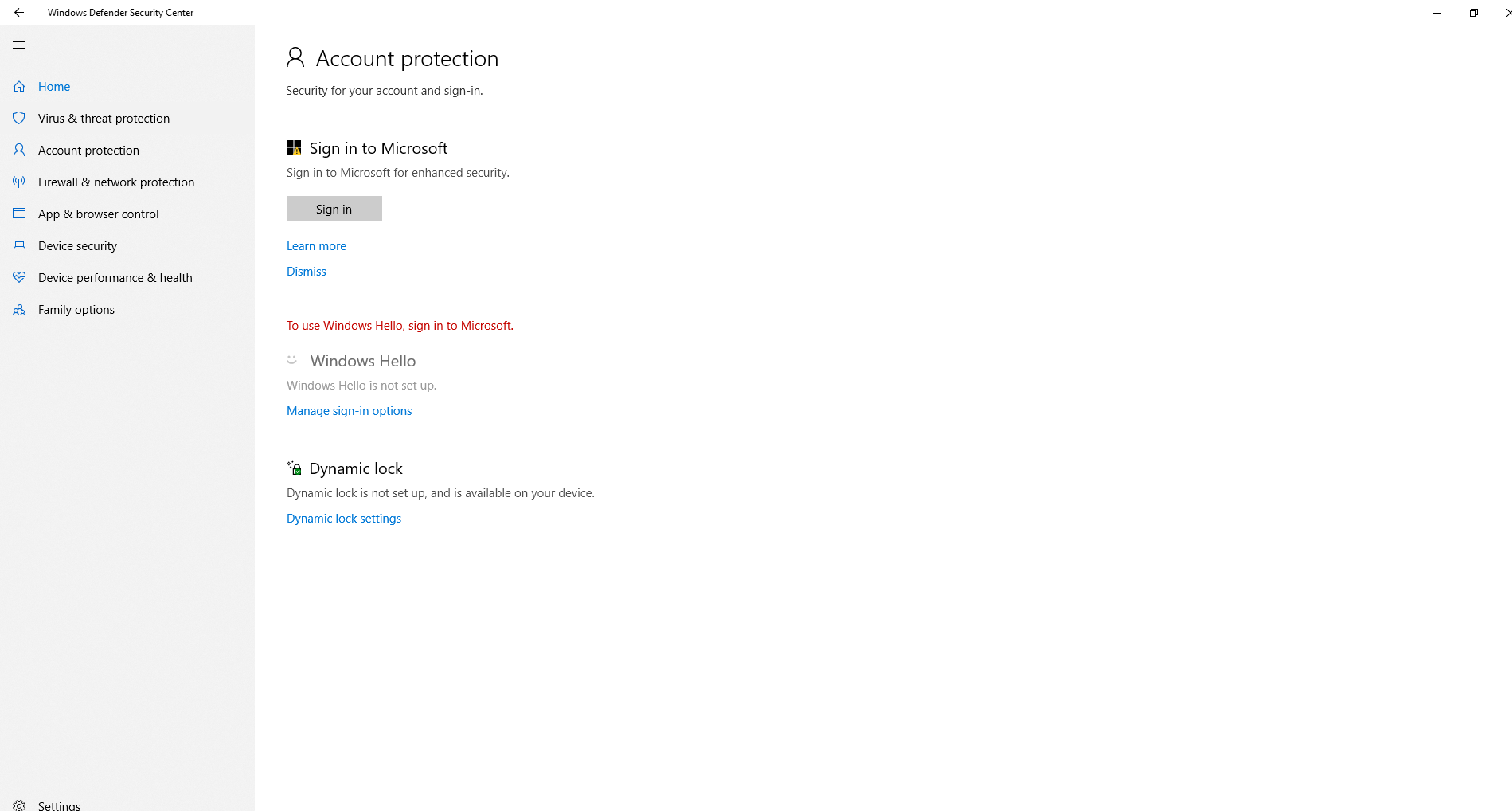This screenshot has width=1512, height=811.
Task: Click the Device performance & health heart icon
Action: (19, 277)
